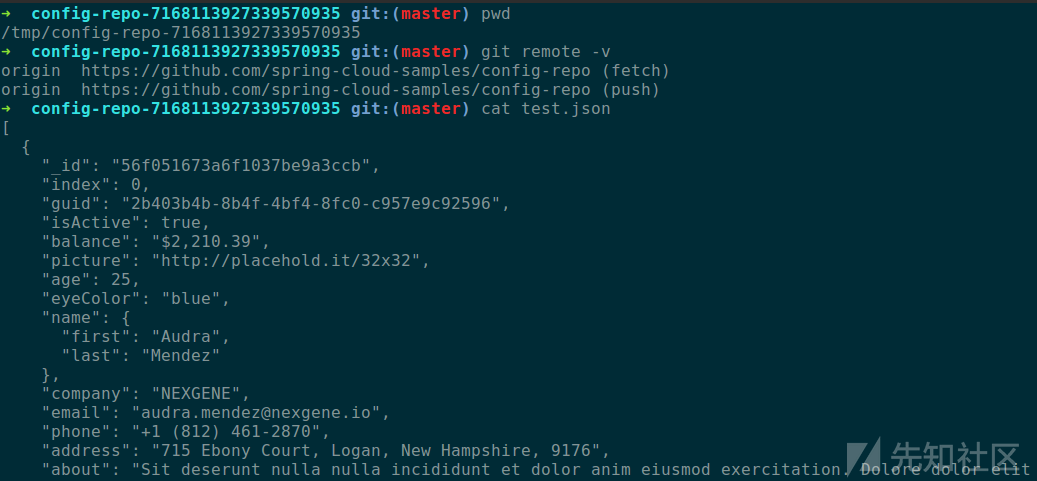This screenshot has width=1037, height=481.
Task: Click the /tmp/config-repo path output line
Action: pyautogui.click(x=180, y=33)
